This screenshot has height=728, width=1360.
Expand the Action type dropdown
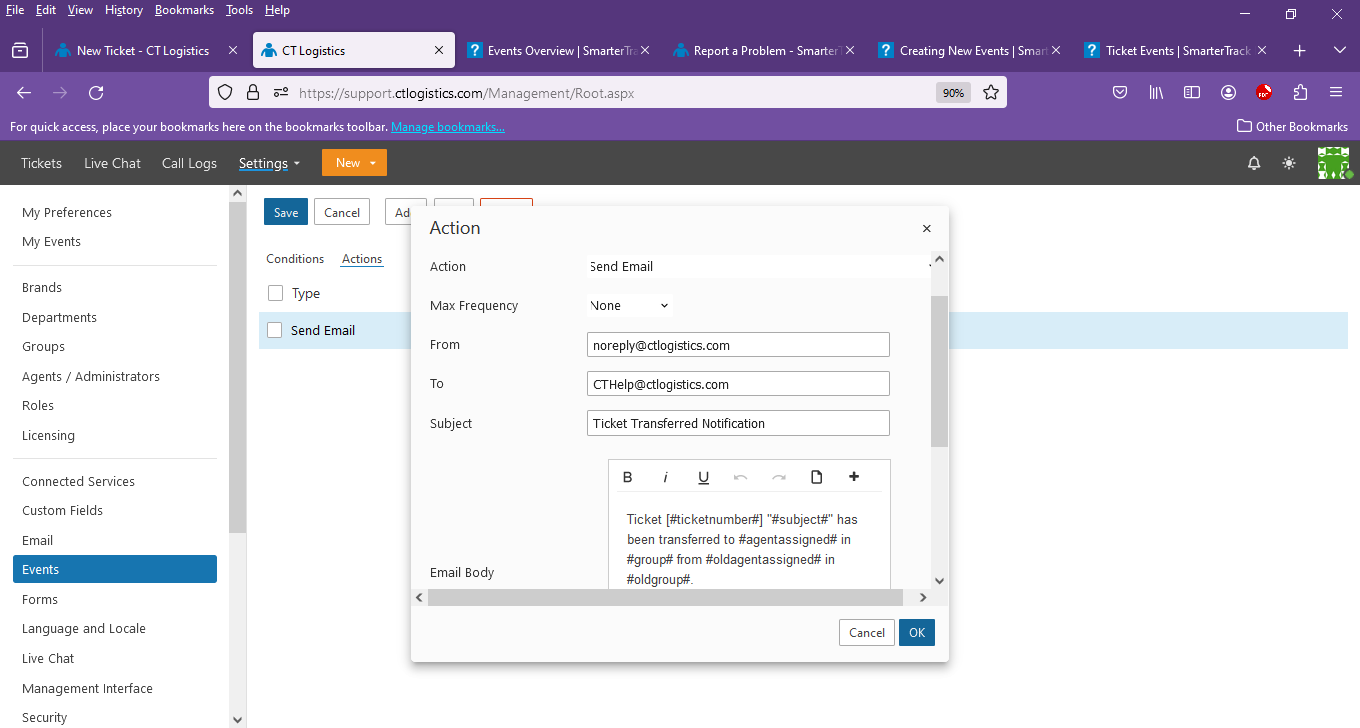pos(760,267)
